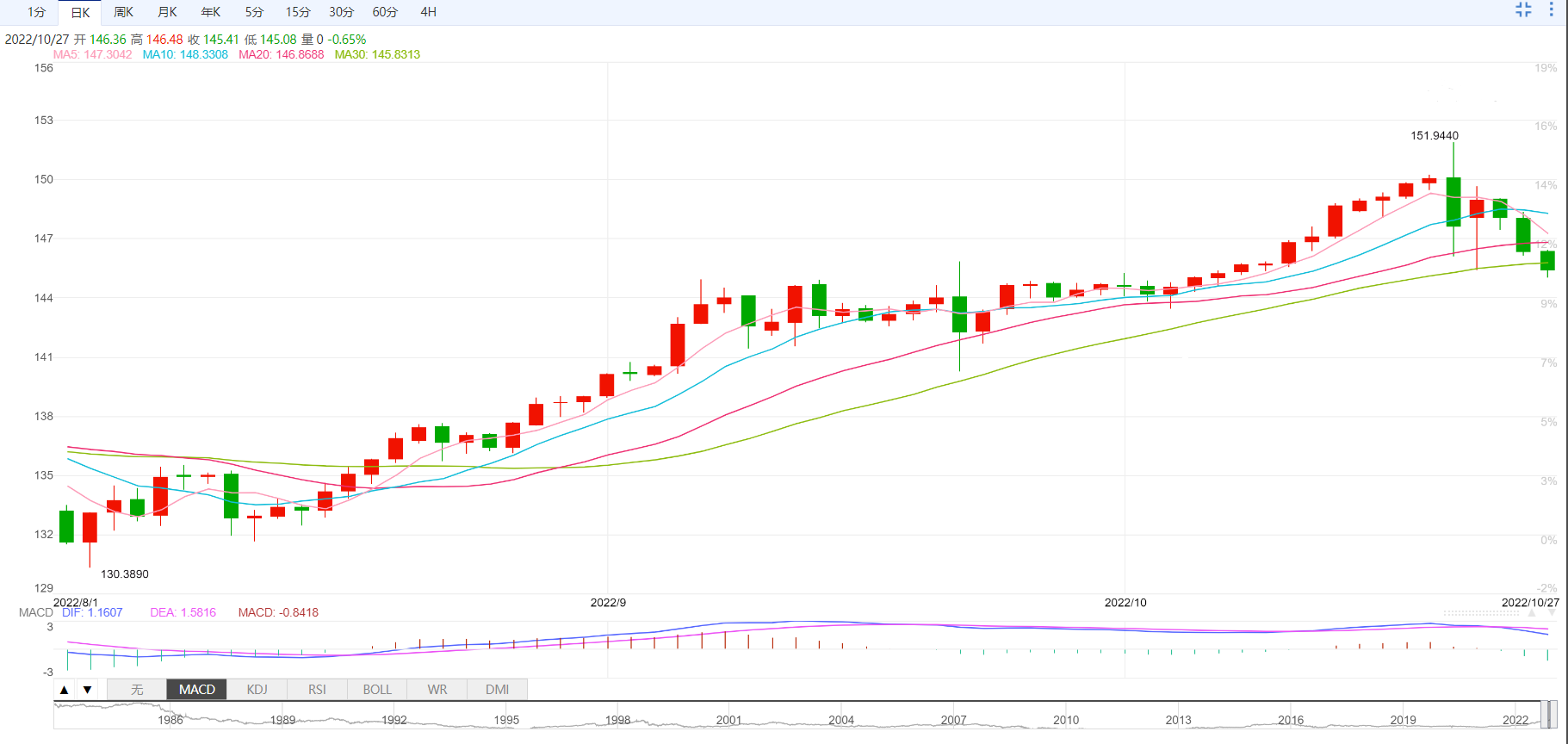Screen dimensions: 1568x744
Task: Select the 30分 timeframe tab
Action: click(x=342, y=12)
